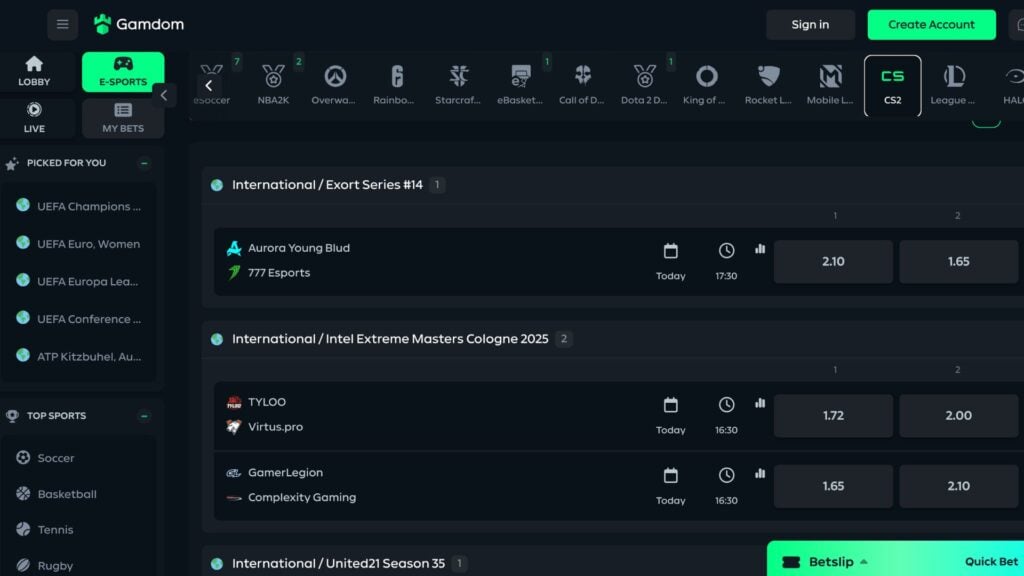This screenshot has width=1024, height=576.
Task: Select the League of Legends category icon
Action: pos(953,85)
